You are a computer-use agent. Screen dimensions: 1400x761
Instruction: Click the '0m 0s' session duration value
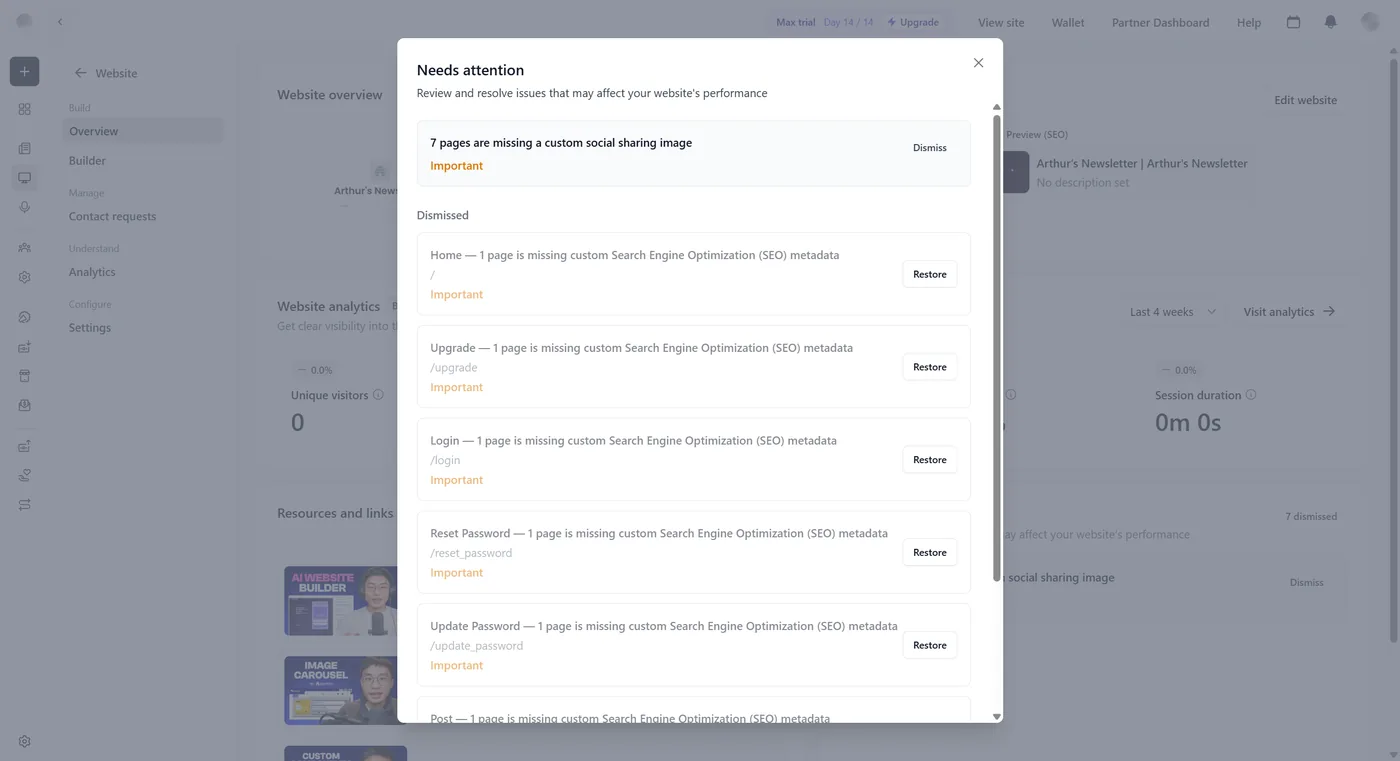(x=1188, y=423)
